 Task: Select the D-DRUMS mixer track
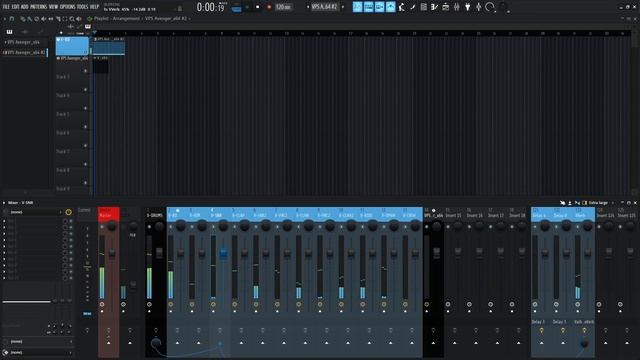coord(155,214)
